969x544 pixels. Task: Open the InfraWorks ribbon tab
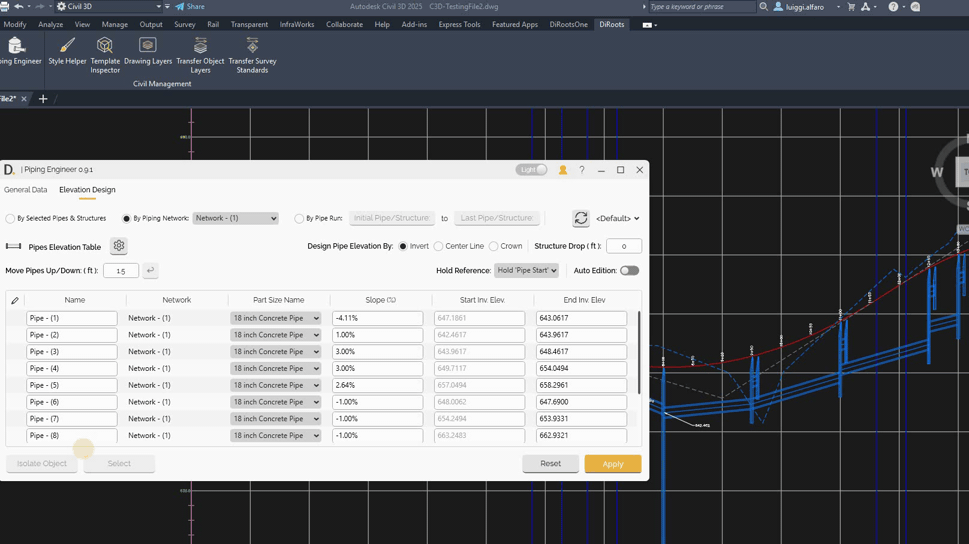point(297,24)
